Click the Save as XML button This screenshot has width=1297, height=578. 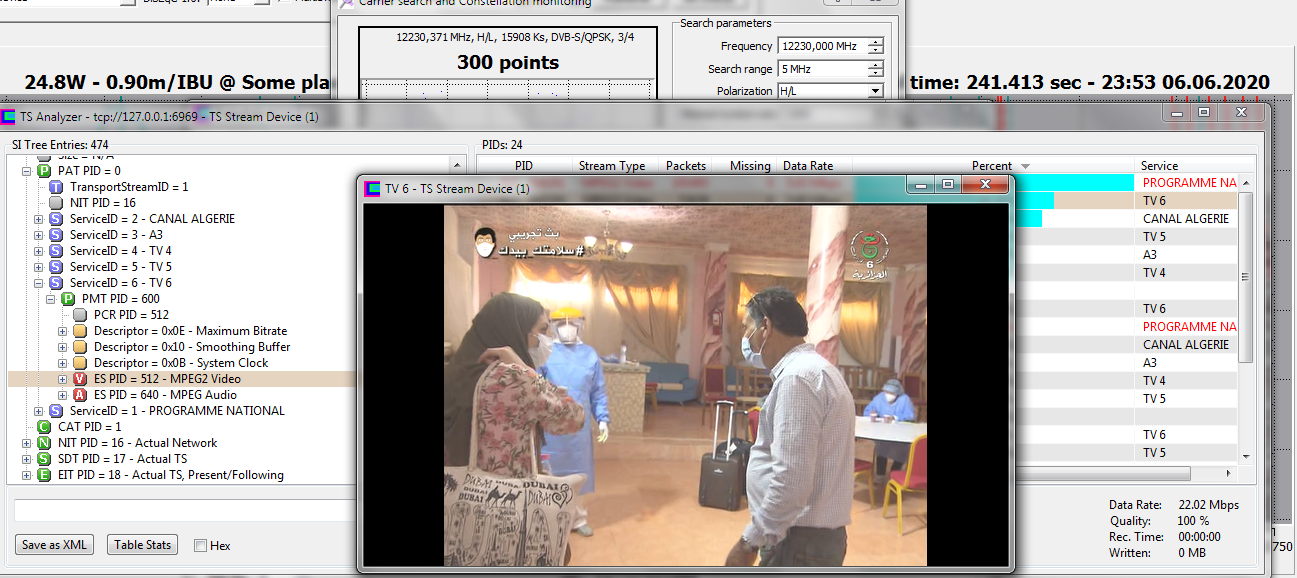coord(54,545)
